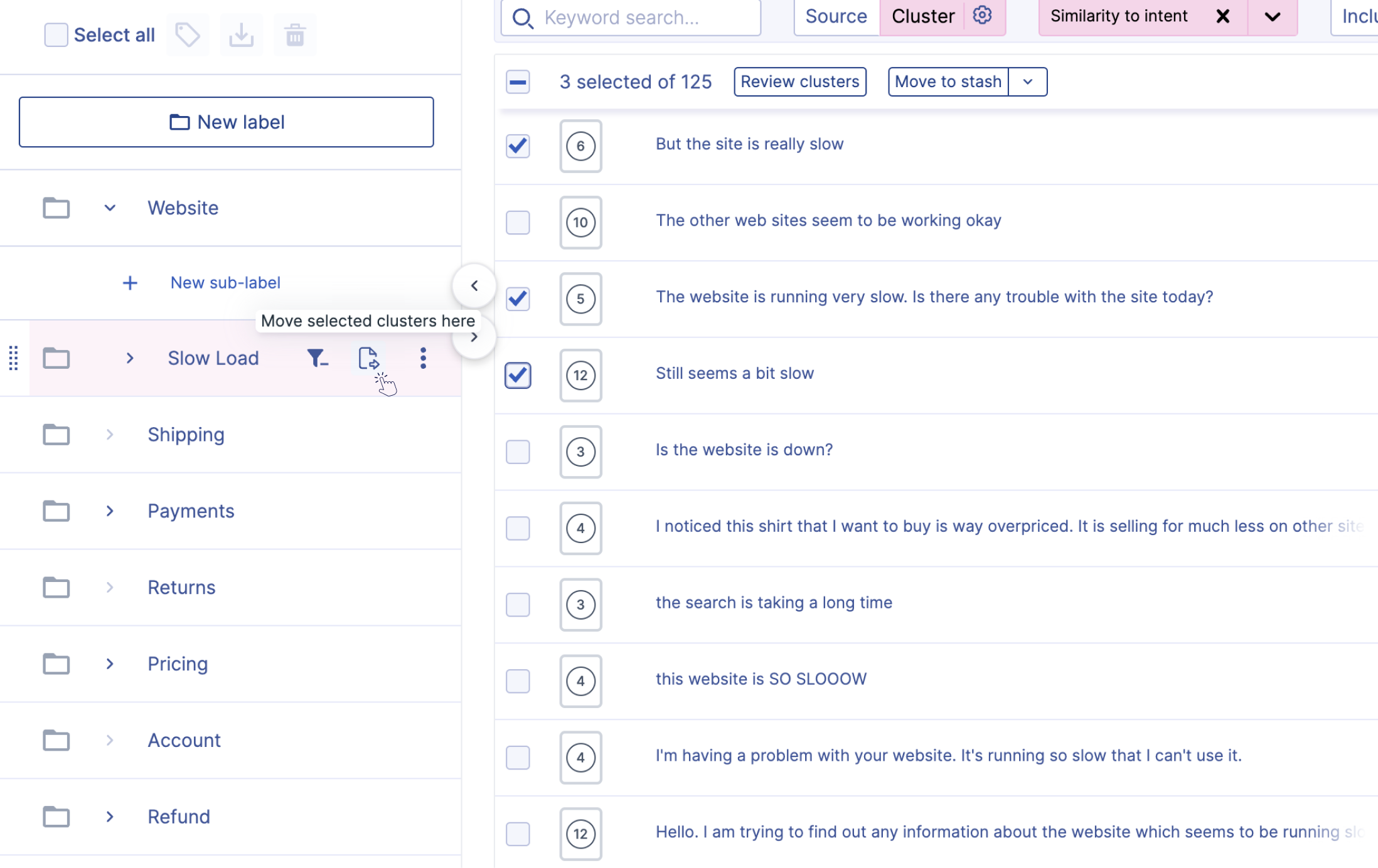Open Cluster settings gear icon
This screenshot has height=868, width=1378.
[982, 16]
